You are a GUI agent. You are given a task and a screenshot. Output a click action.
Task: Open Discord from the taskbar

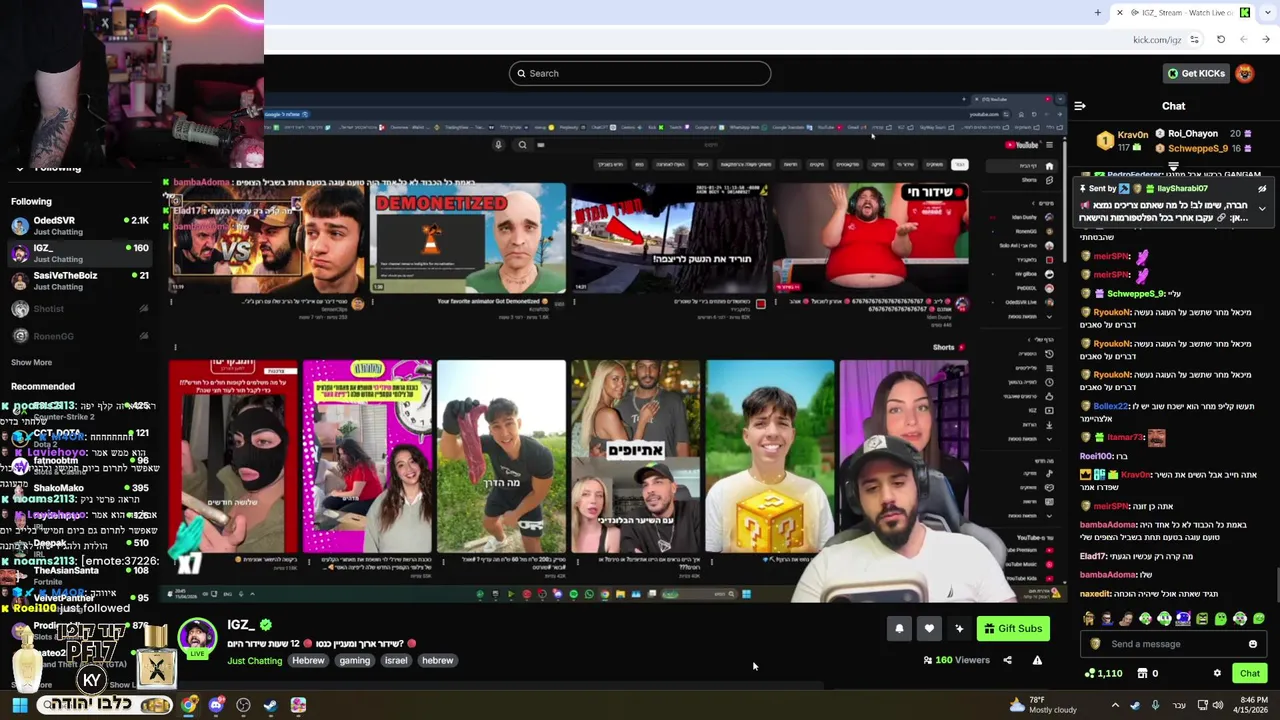216,705
